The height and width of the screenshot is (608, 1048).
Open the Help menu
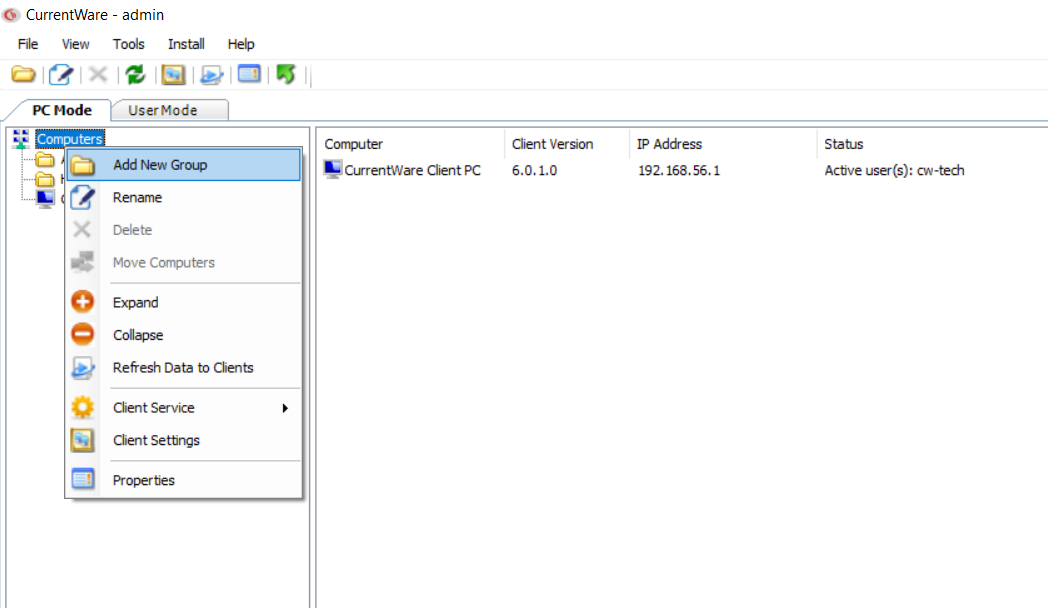click(x=241, y=44)
